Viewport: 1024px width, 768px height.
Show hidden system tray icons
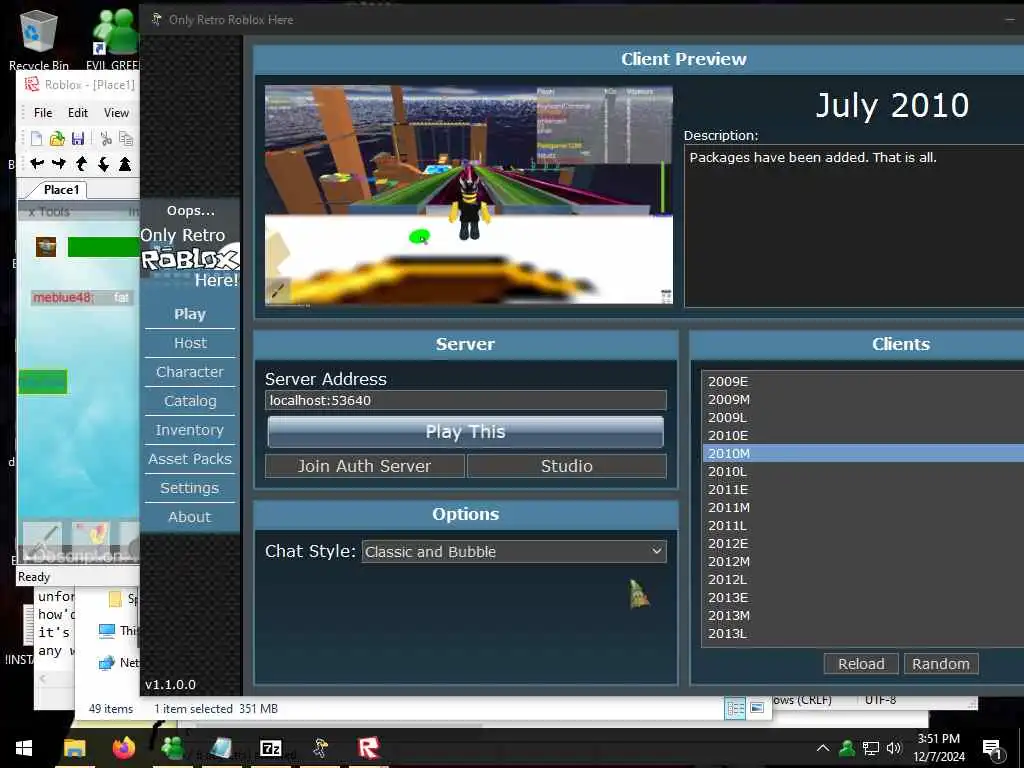tap(823, 748)
